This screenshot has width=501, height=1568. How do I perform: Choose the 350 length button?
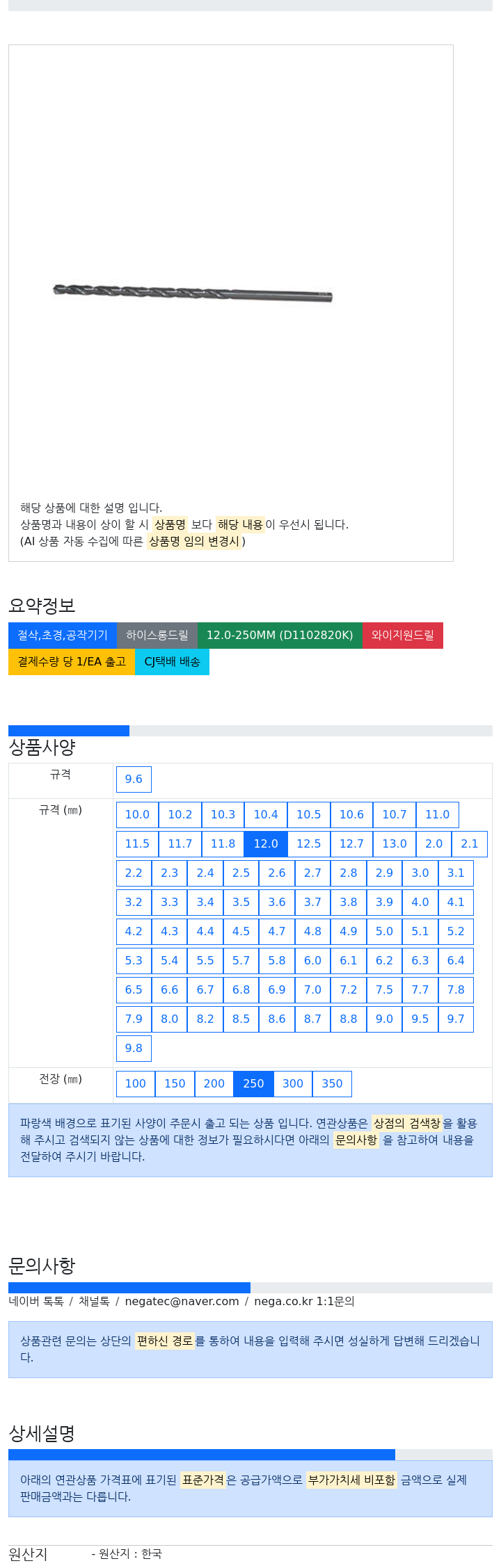click(x=332, y=1083)
